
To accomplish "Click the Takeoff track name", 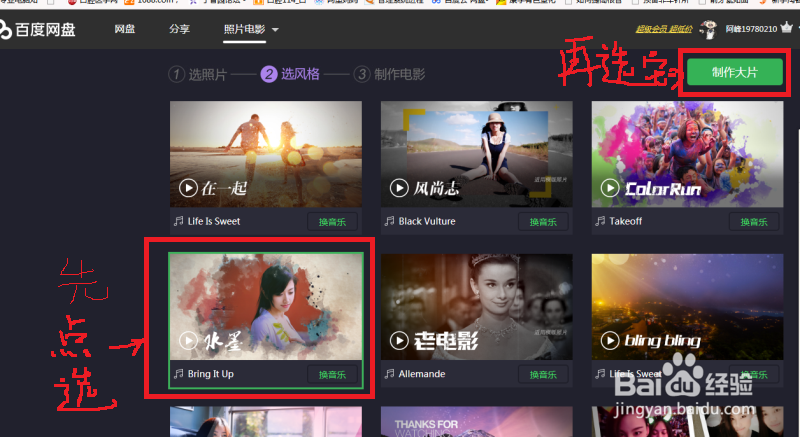I will pyautogui.click(x=626, y=221).
